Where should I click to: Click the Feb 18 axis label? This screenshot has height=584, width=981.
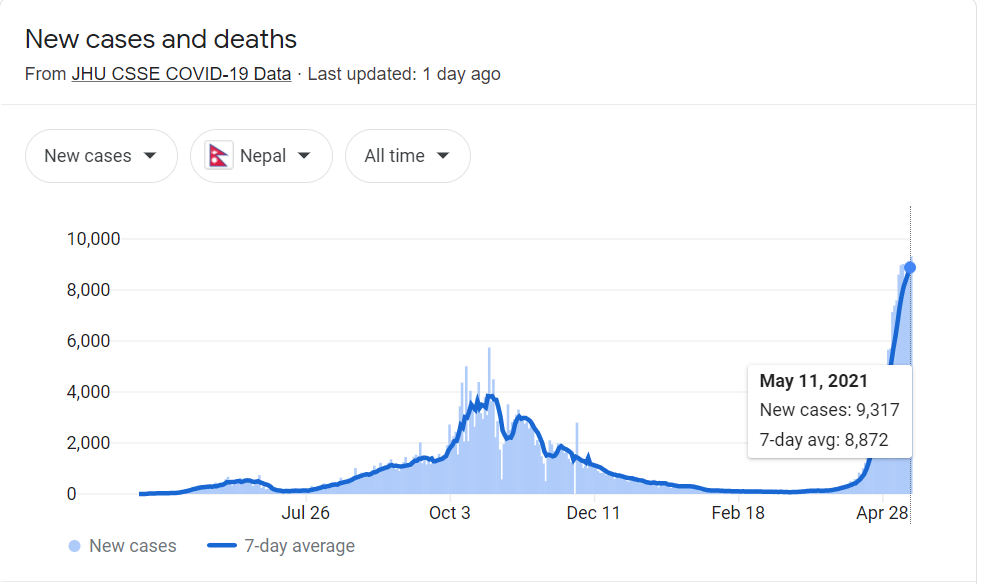(738, 513)
